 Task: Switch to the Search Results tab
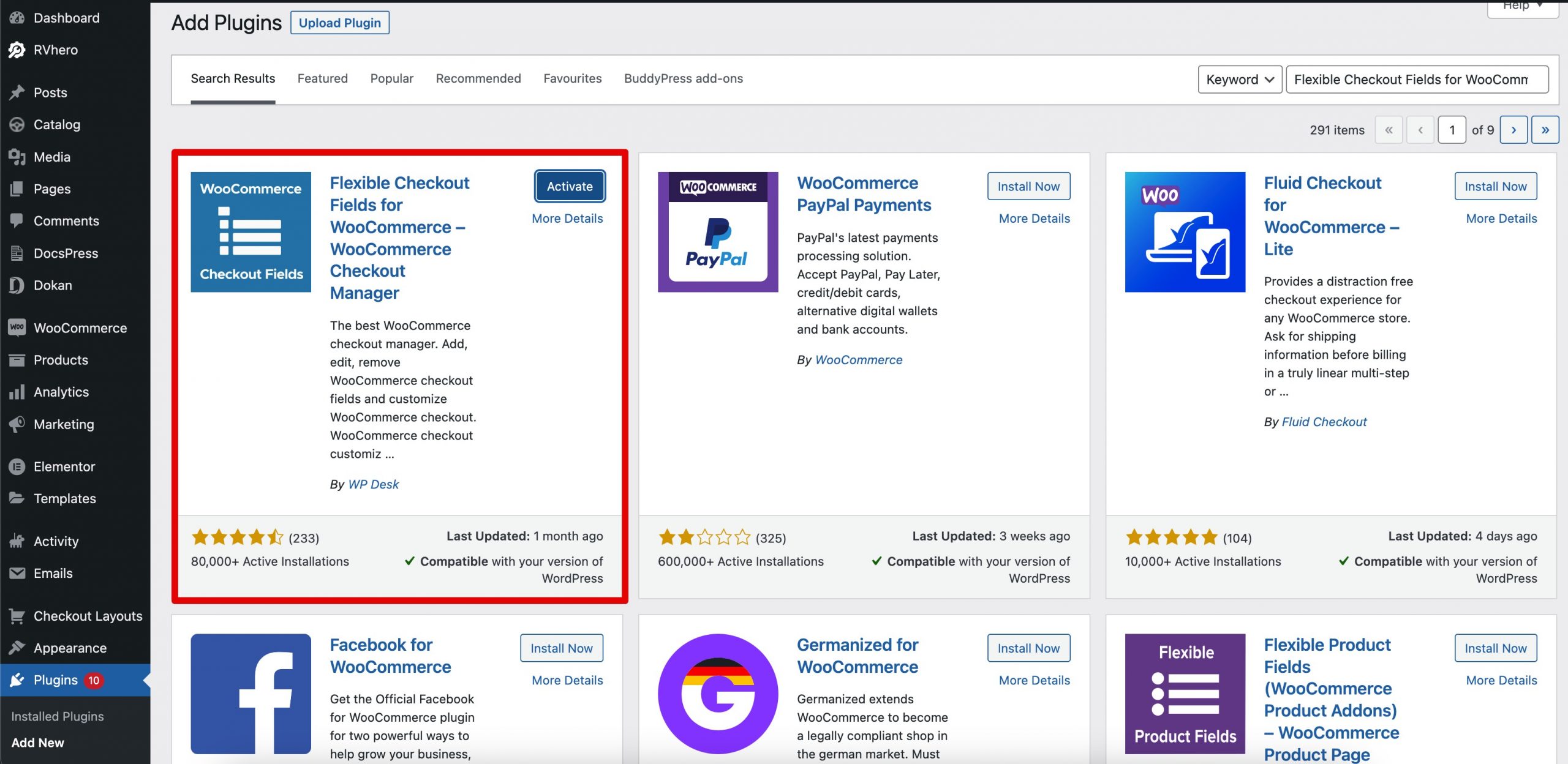[233, 78]
